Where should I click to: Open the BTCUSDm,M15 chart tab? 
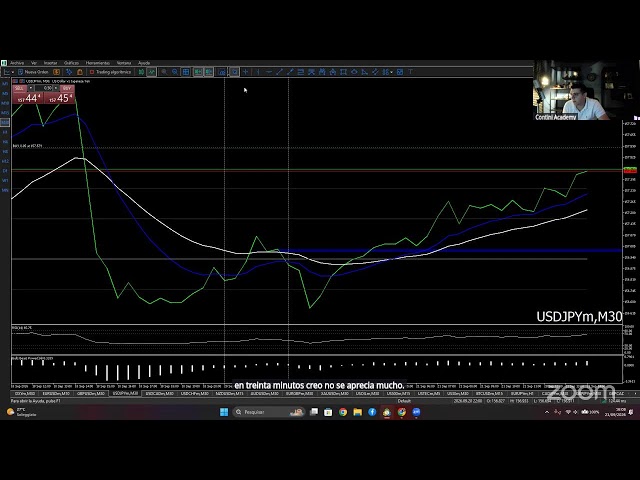[x=489, y=394]
